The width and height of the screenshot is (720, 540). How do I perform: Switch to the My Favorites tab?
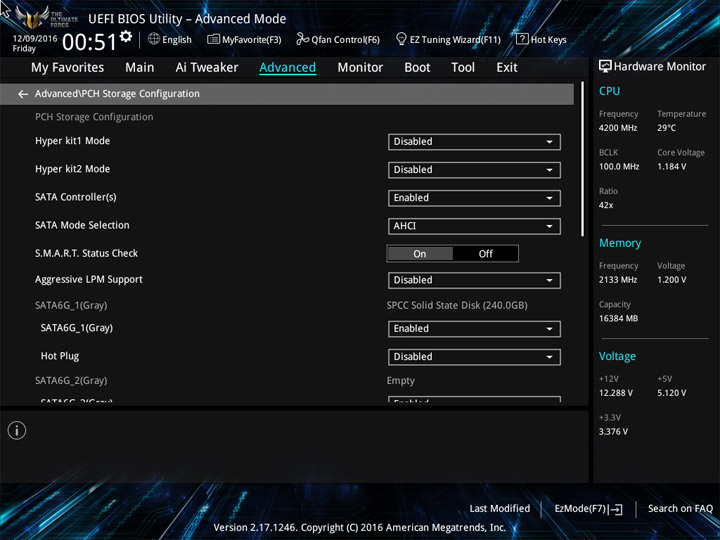(68, 68)
